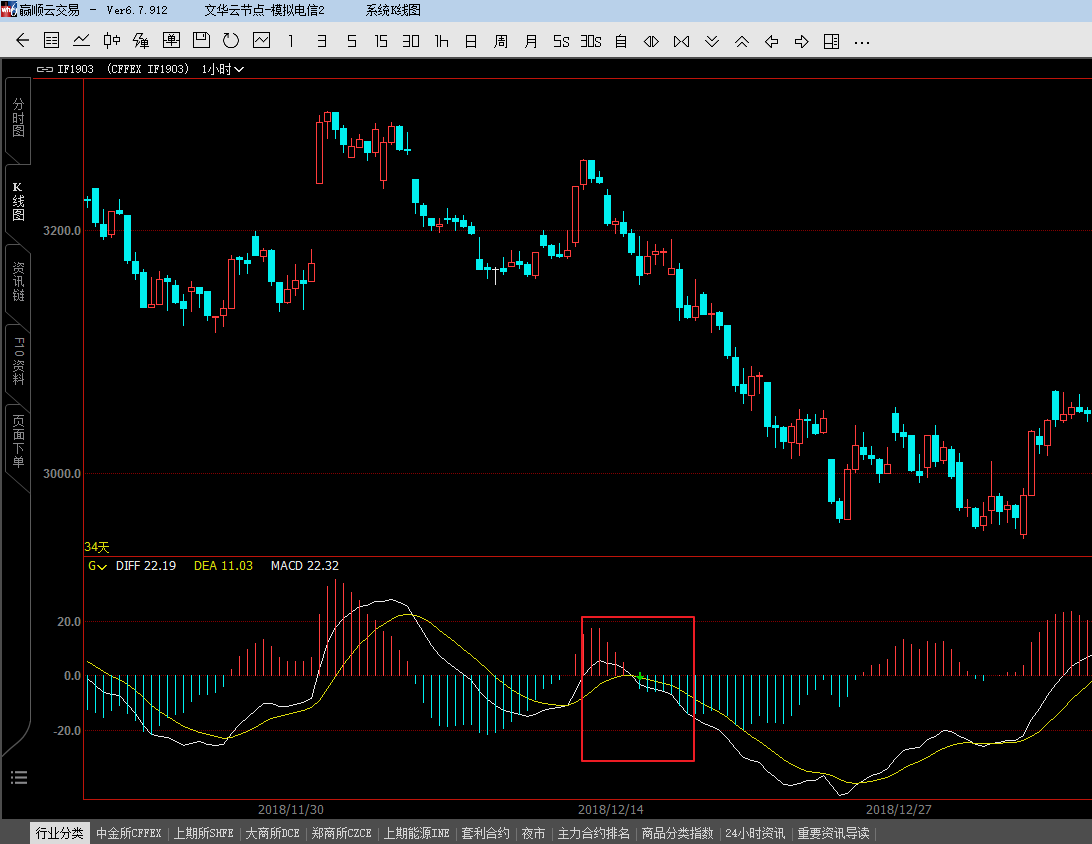
Task: Click the double-chevron down toolbar icon
Action: pos(712,41)
